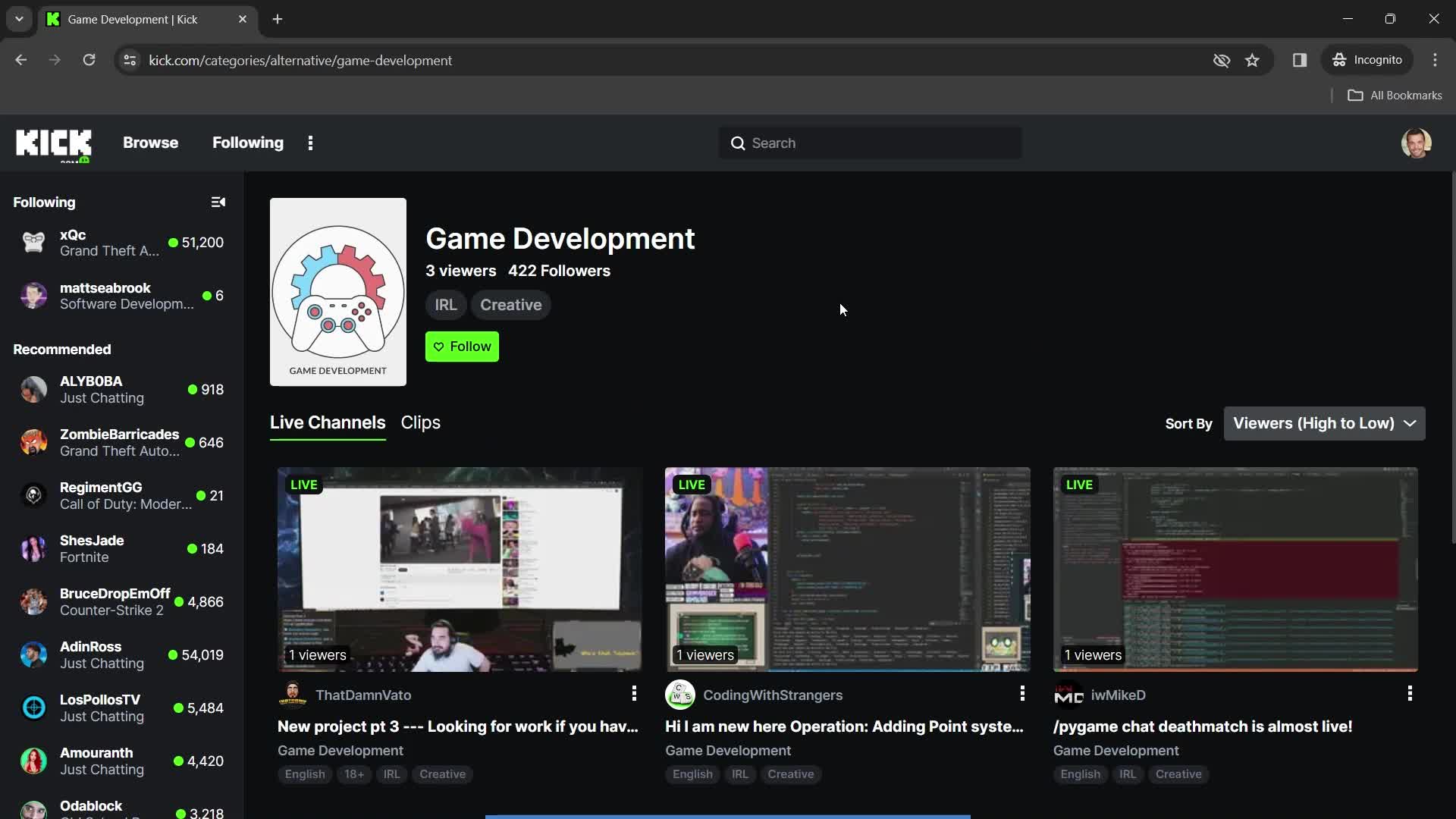Click the xQc channel avatar

pos(33,243)
